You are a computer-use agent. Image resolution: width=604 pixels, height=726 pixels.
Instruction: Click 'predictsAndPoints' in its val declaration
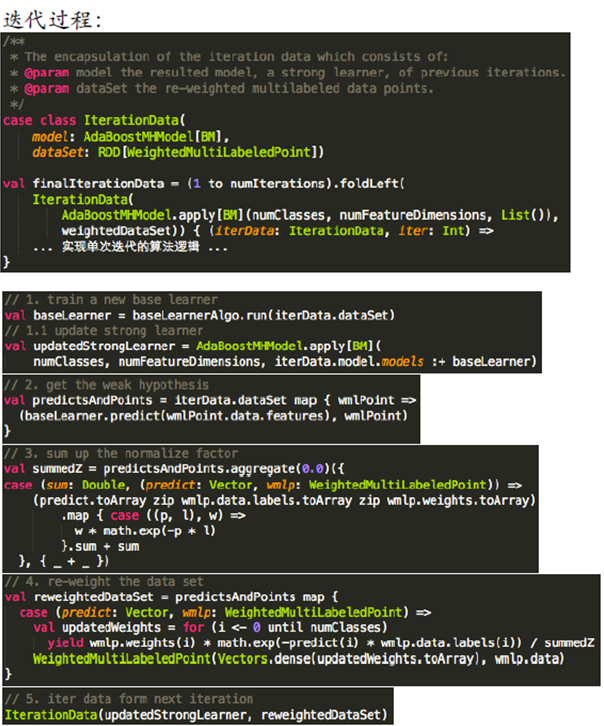[92, 400]
